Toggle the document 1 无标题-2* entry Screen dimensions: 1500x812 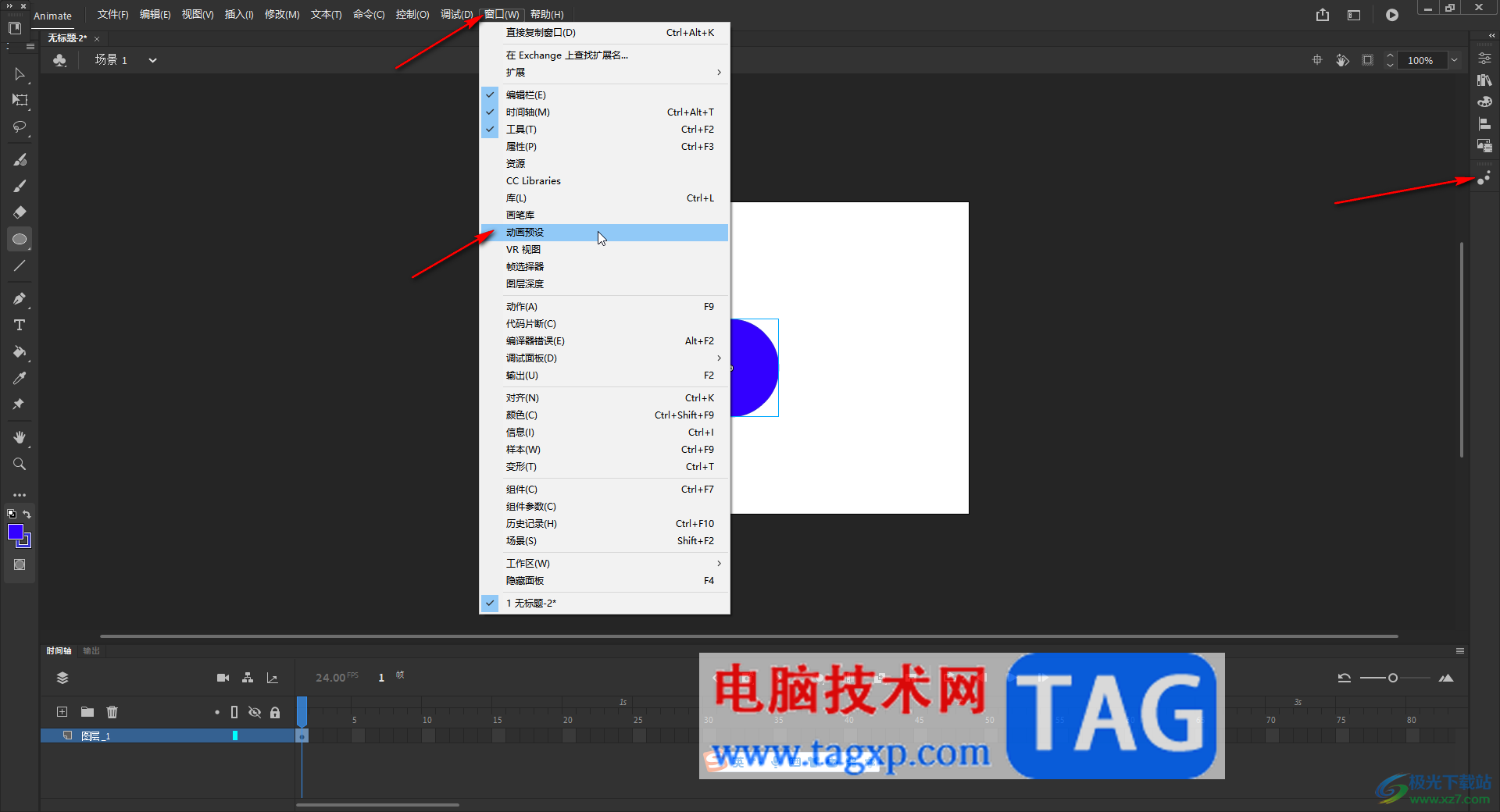tap(605, 604)
